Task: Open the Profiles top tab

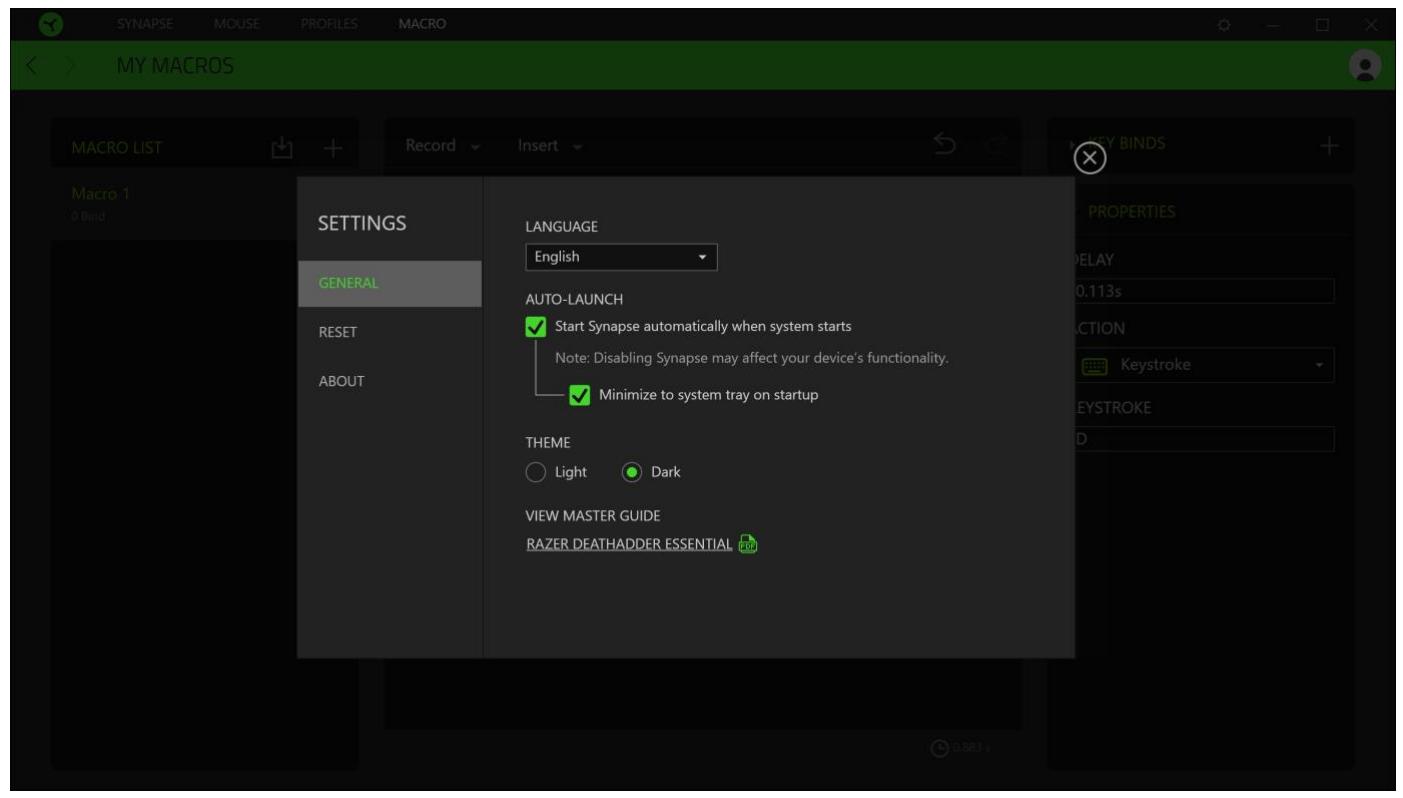Action: (x=329, y=23)
